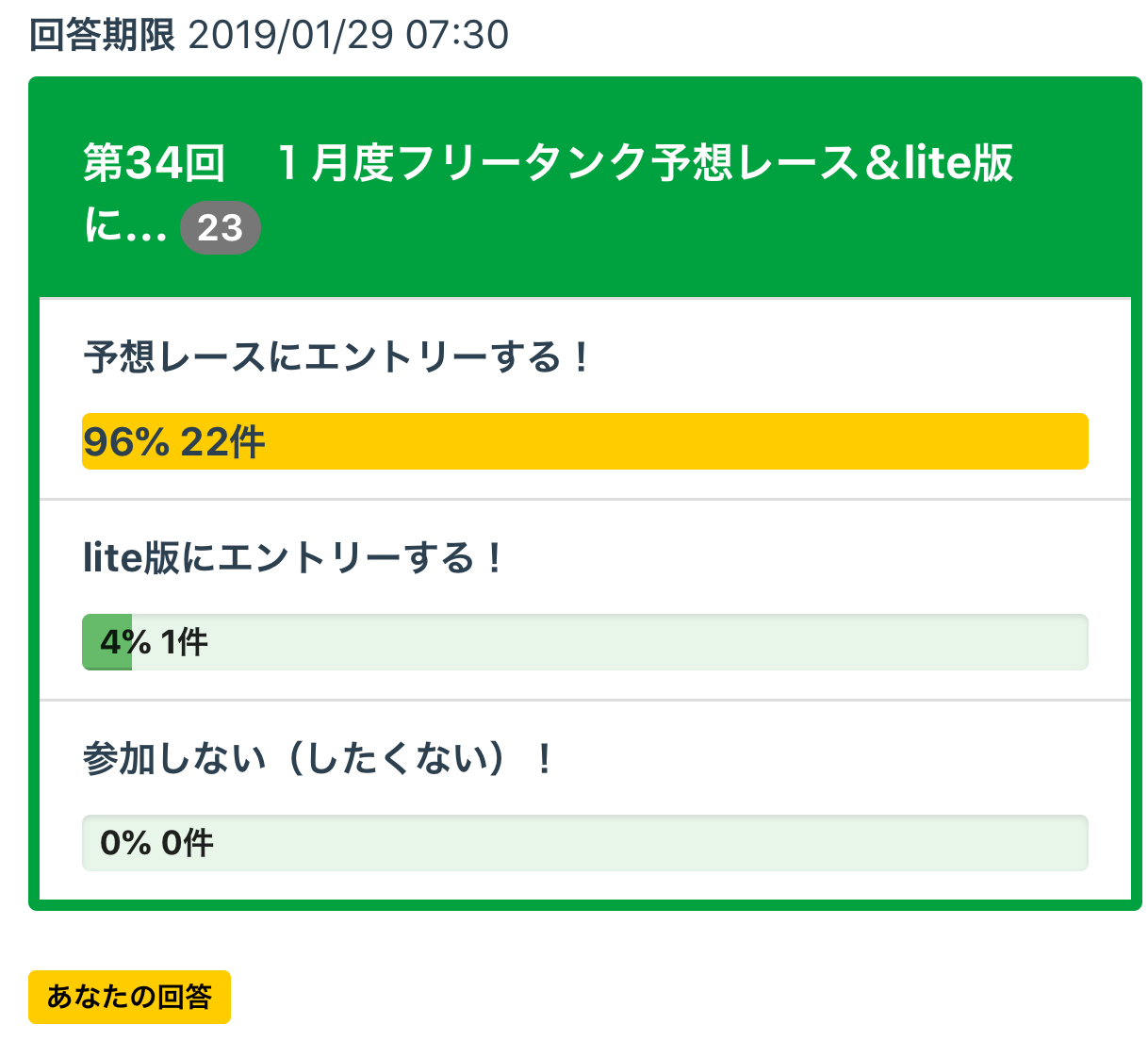1148x1041 pixels.
Task: Click the "回答期限" label
Action: point(102,36)
